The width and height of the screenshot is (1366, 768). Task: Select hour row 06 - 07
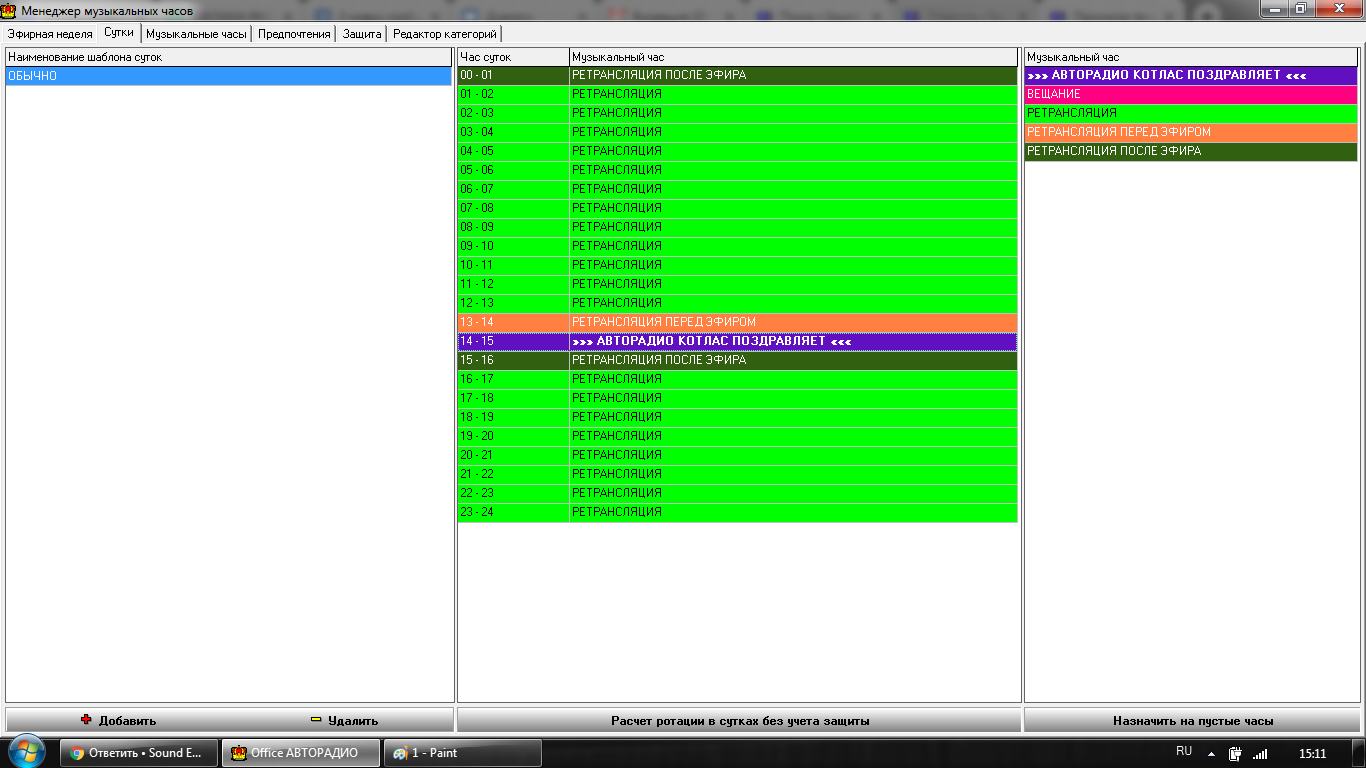point(737,190)
